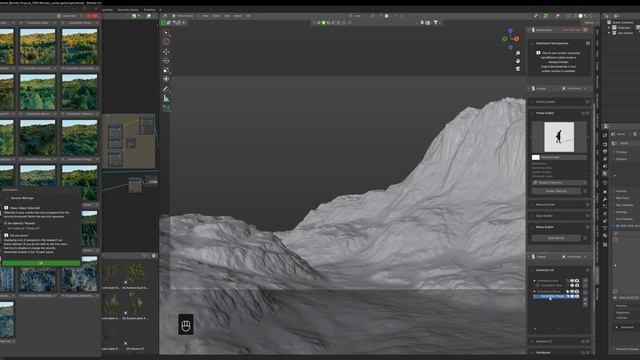Toggle viewport visibility of first system list row
Screen dimensions: 640x360
pyautogui.click(x=572, y=281)
